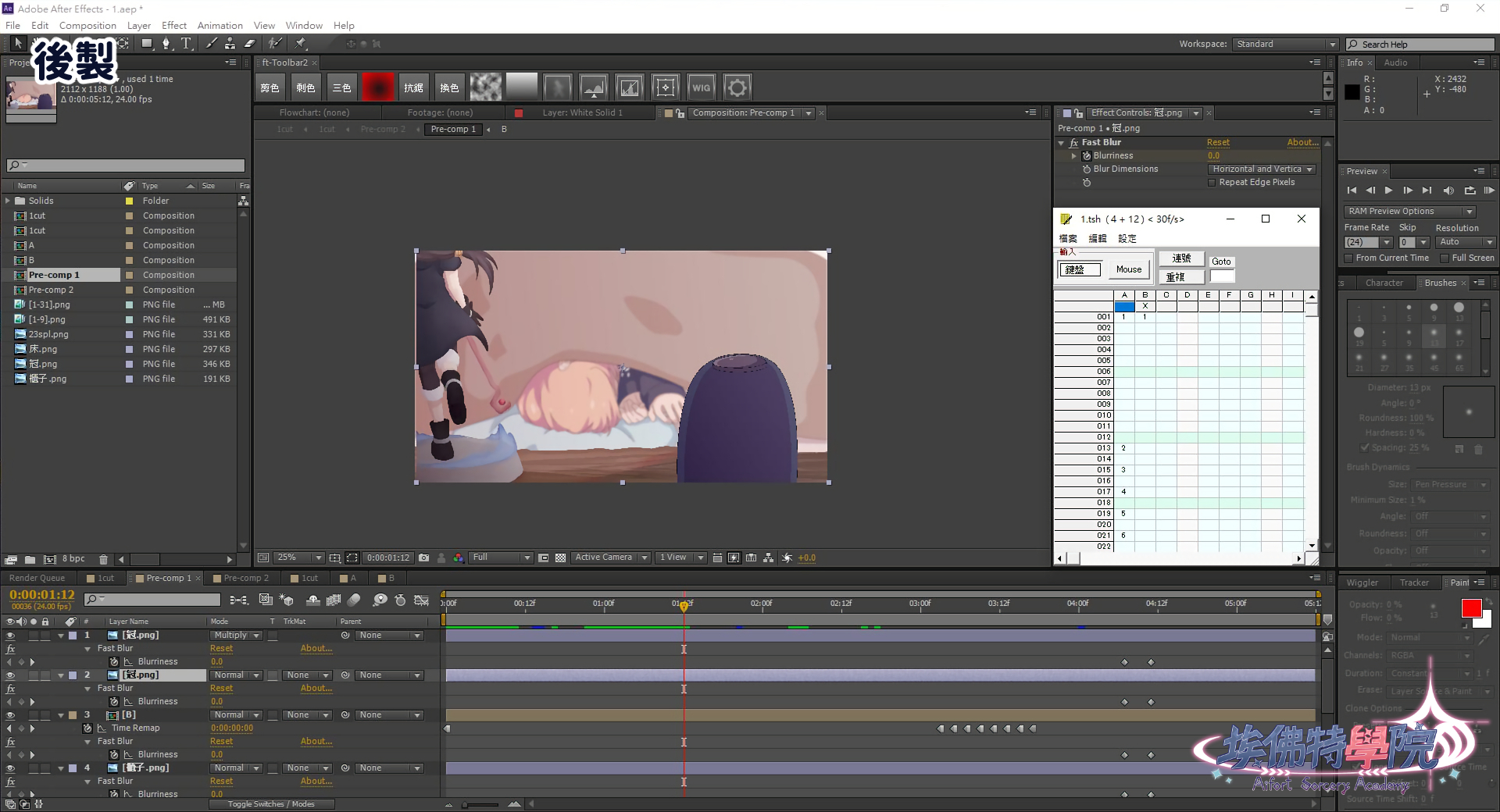1500x812 pixels.
Task: Select the Eraser tool
Action: (250, 44)
